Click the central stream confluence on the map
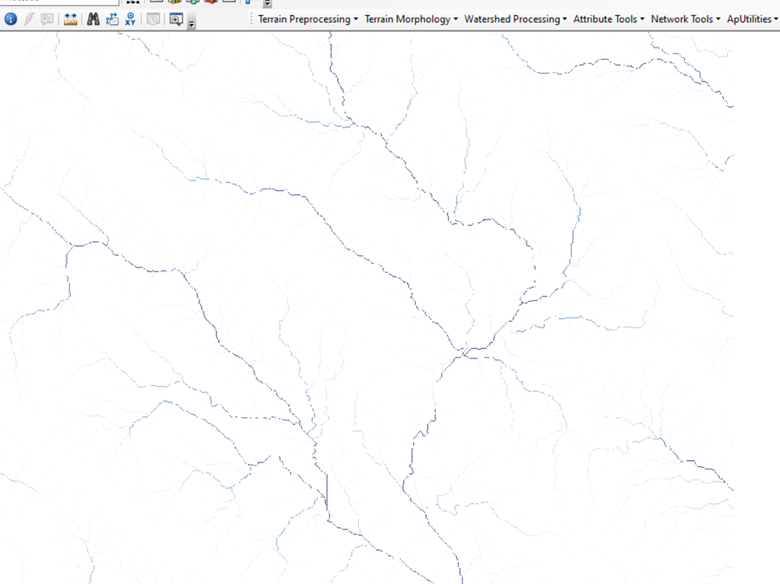The height and width of the screenshot is (584, 780). 463,352
